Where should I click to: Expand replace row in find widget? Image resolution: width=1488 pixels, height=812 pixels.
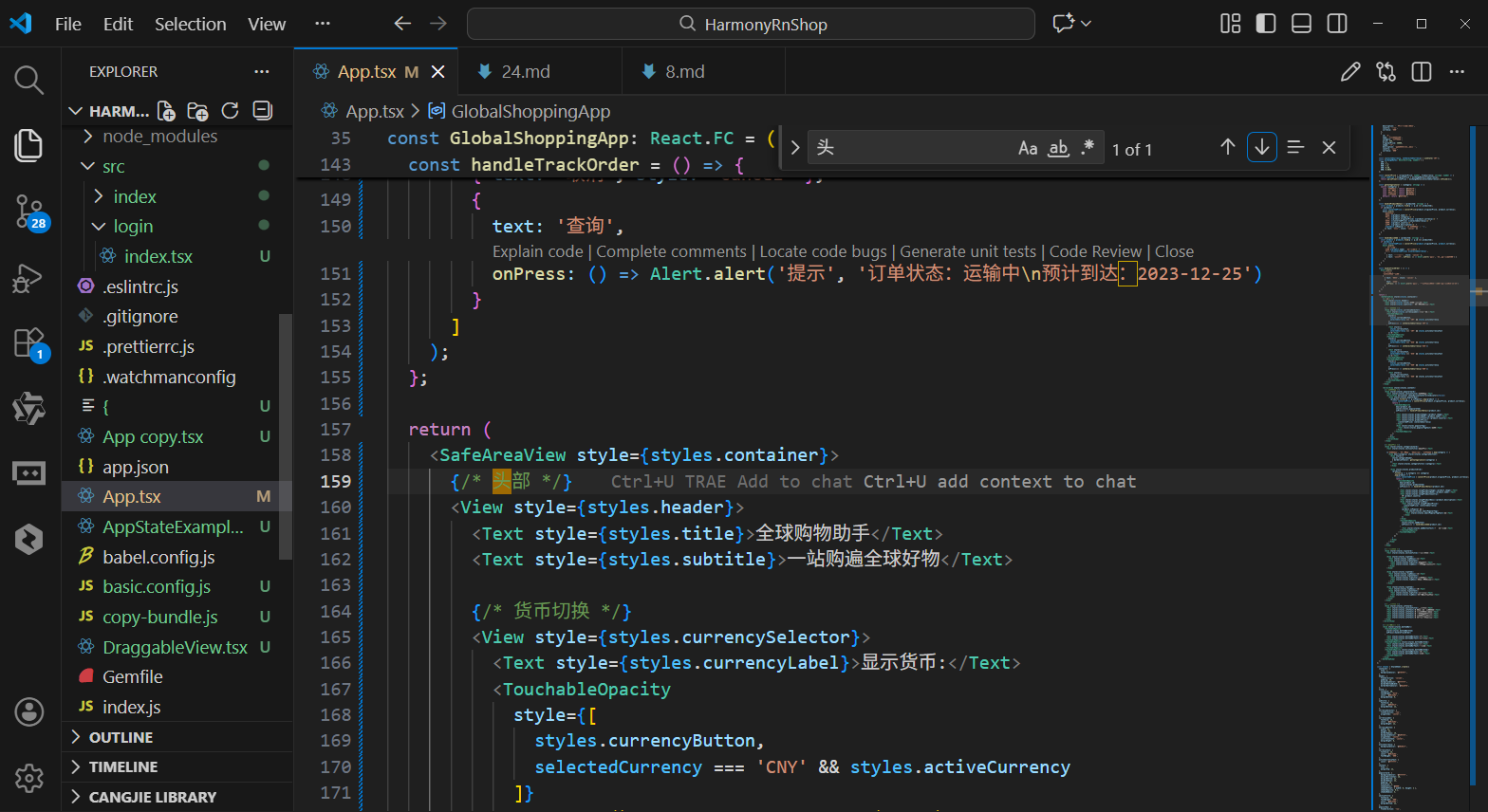pos(795,148)
